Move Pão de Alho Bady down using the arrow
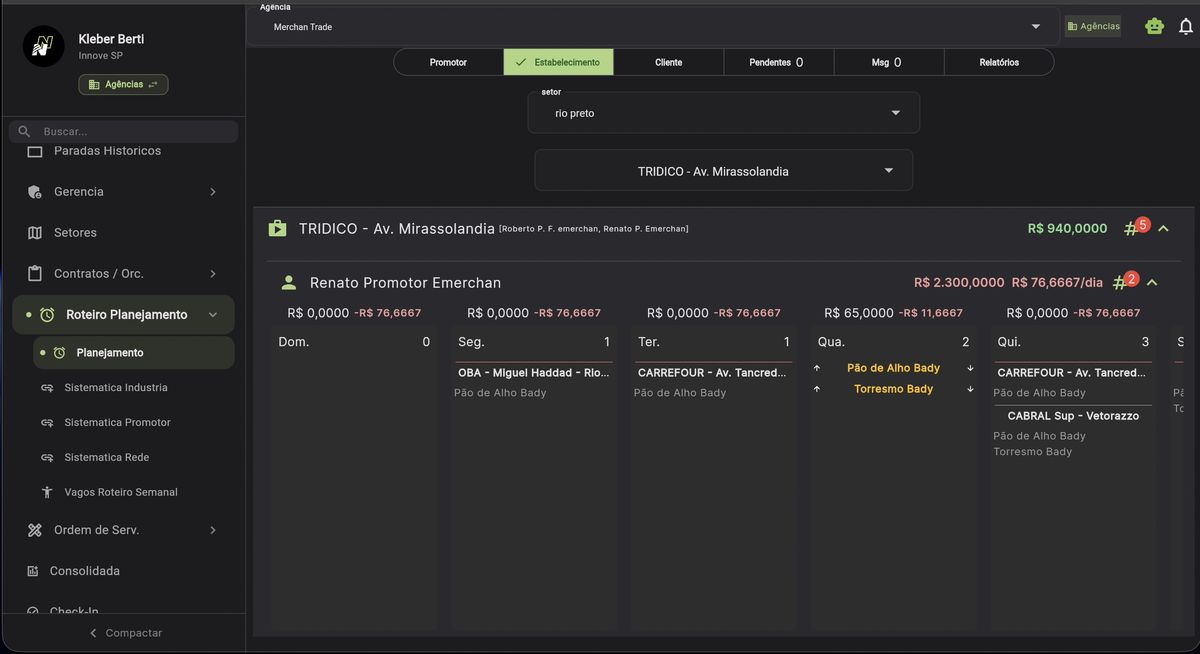 [x=970, y=368]
